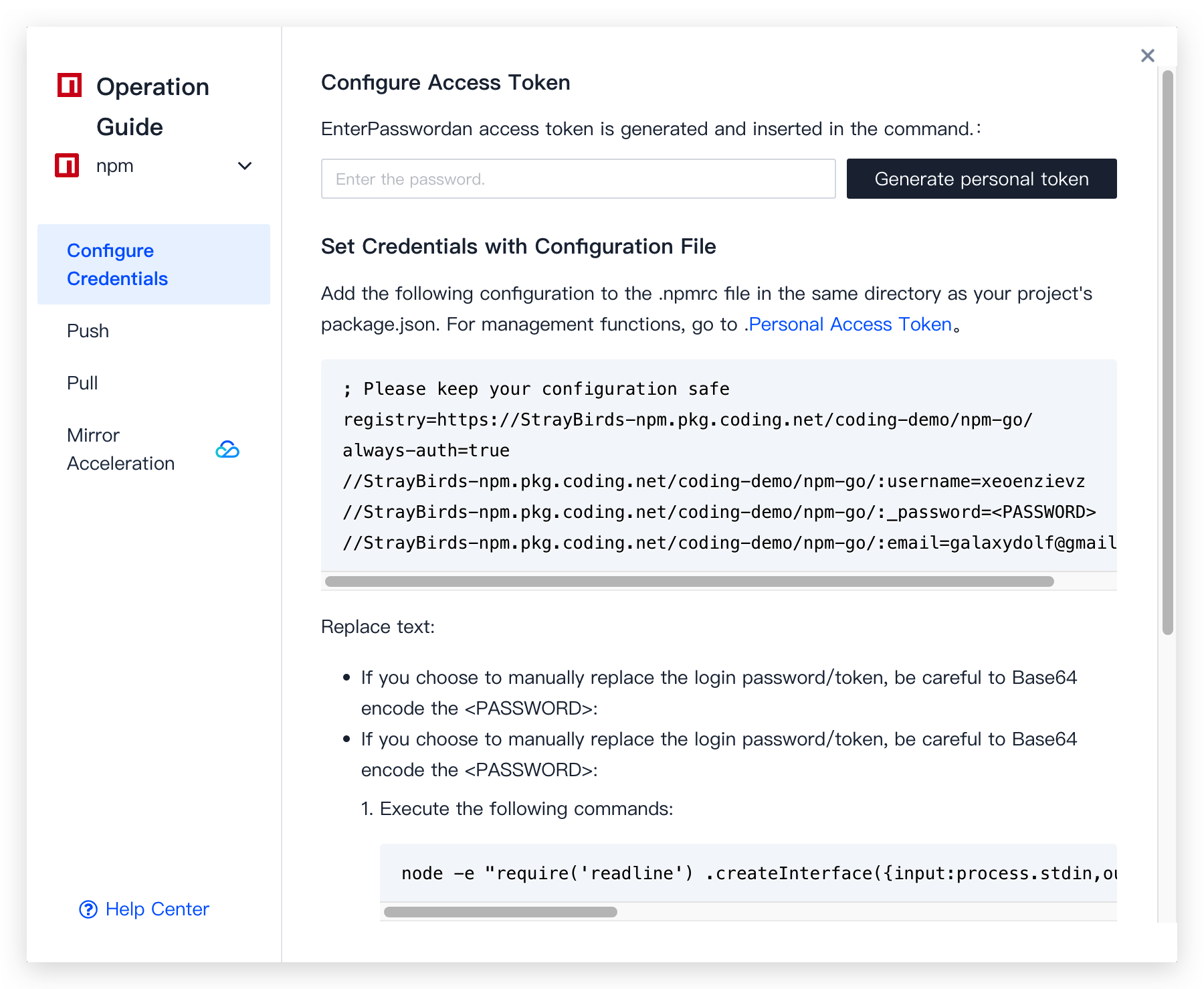Viewport: 1204px width, 989px height.
Task: Go to the Push guide section
Action: tap(88, 331)
